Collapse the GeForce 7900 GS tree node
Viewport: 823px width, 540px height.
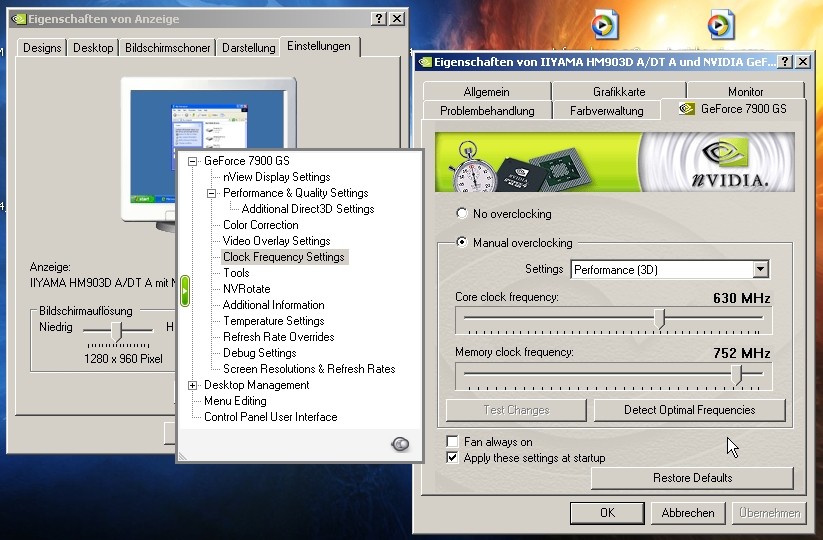[193, 161]
